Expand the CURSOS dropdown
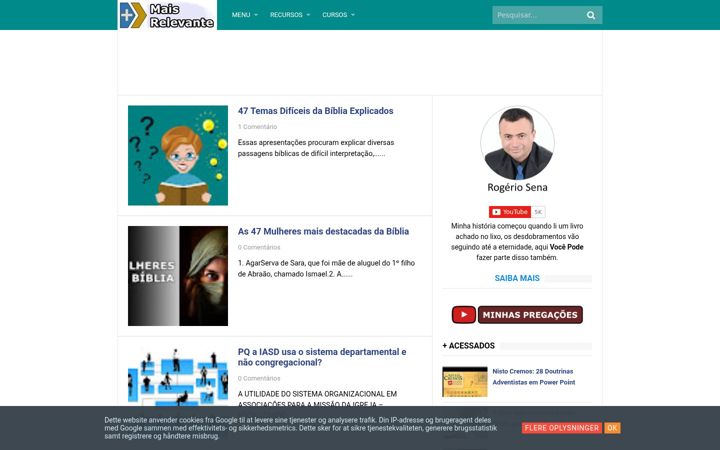Screen dimensions: 720x450 pos(338,15)
